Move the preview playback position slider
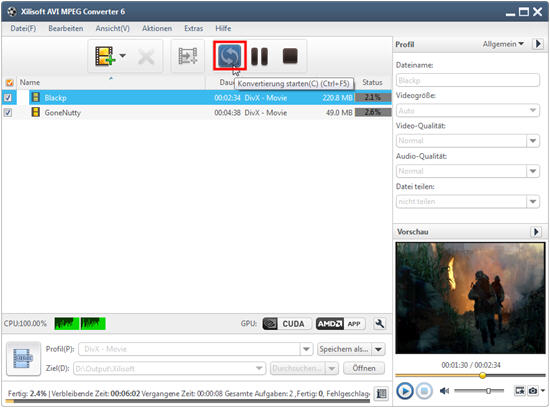 [483, 375]
